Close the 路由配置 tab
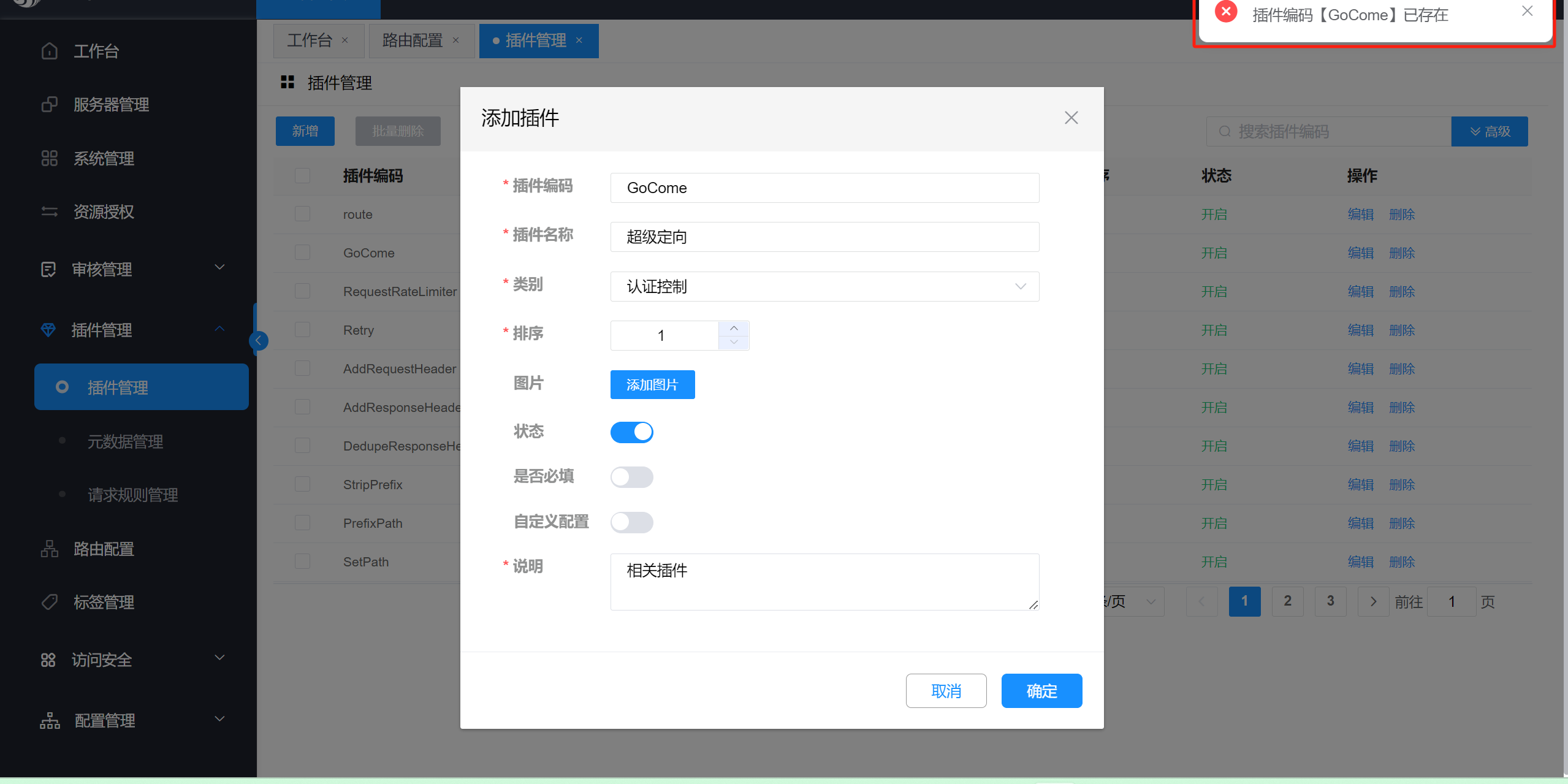The height and width of the screenshot is (784, 1568). tap(456, 40)
